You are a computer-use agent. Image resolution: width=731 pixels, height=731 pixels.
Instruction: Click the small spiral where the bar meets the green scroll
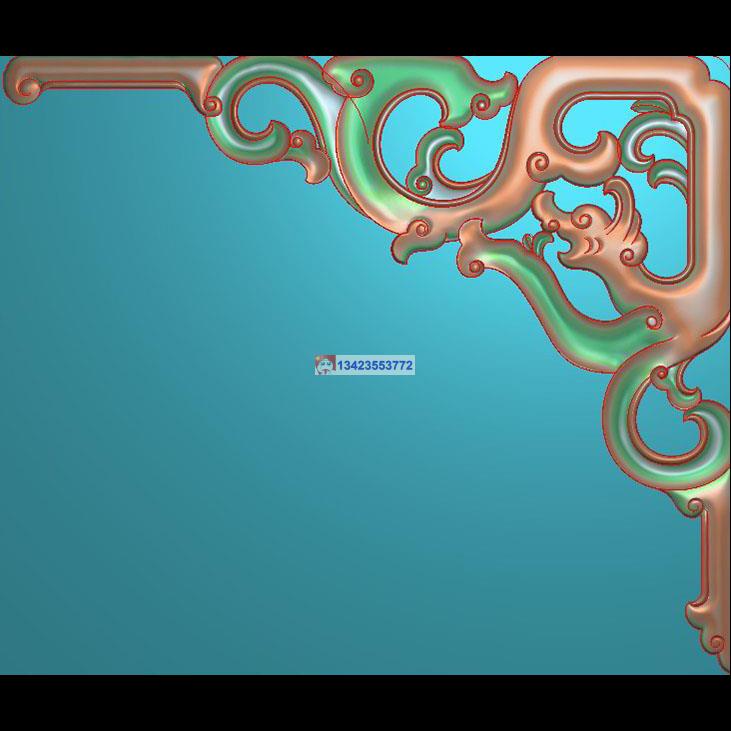[x=211, y=104]
